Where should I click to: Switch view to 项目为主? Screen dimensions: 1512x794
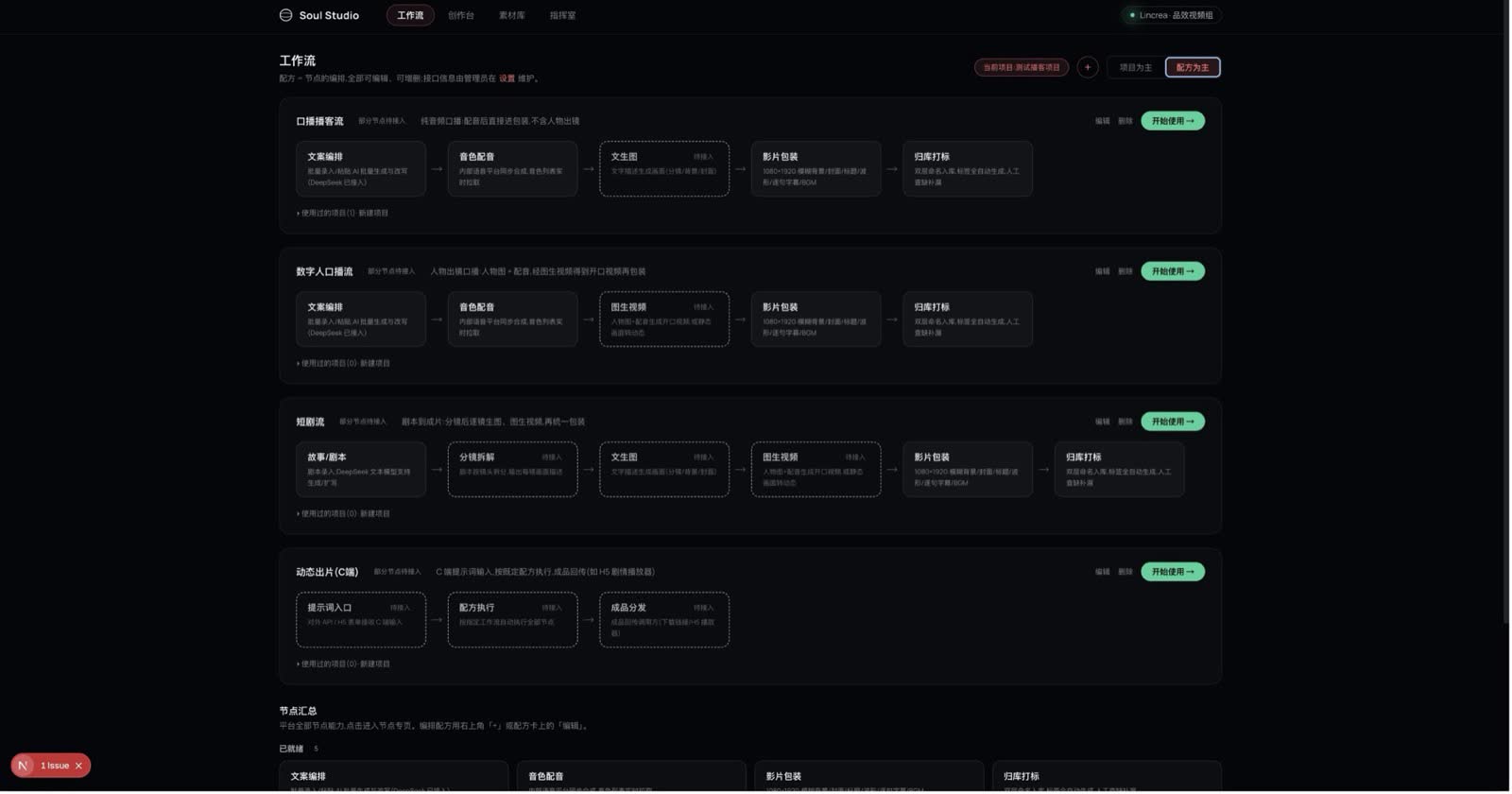[x=1137, y=67]
